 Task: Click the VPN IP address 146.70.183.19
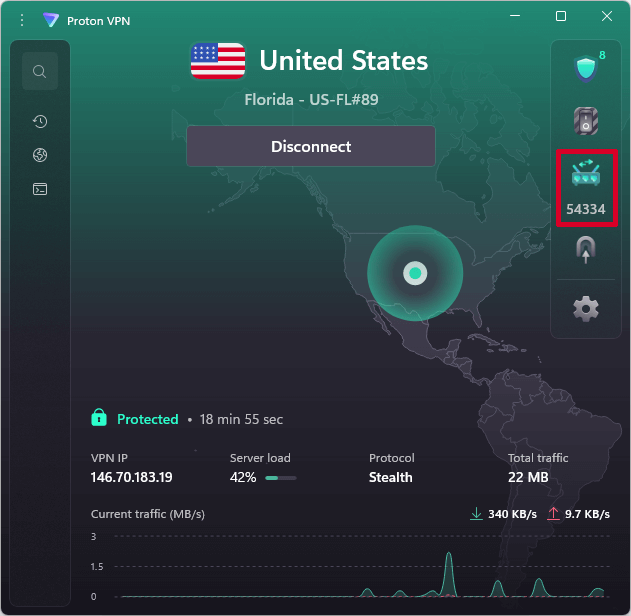coord(131,477)
